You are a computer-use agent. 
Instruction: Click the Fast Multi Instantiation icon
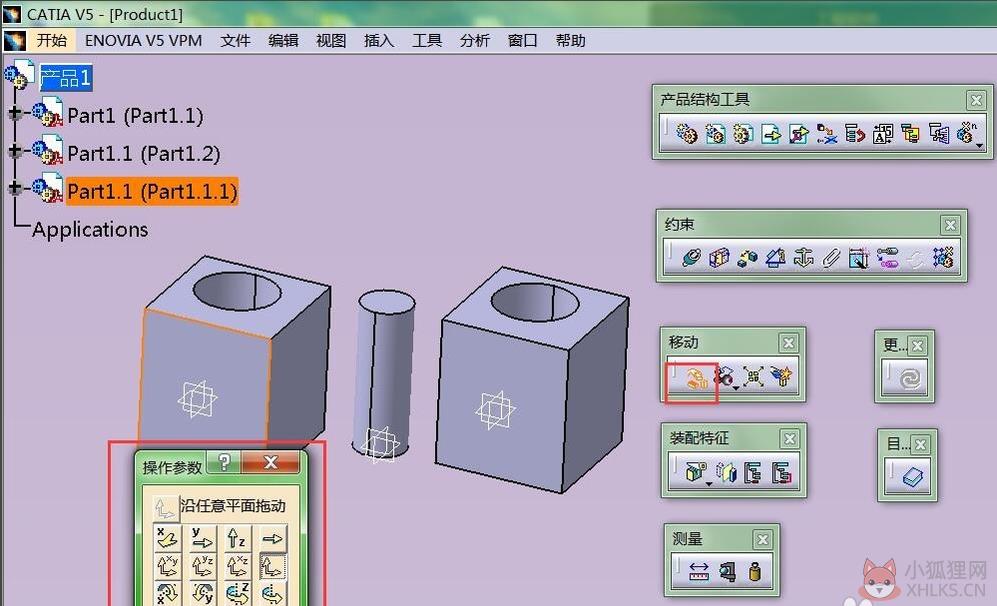(966, 132)
